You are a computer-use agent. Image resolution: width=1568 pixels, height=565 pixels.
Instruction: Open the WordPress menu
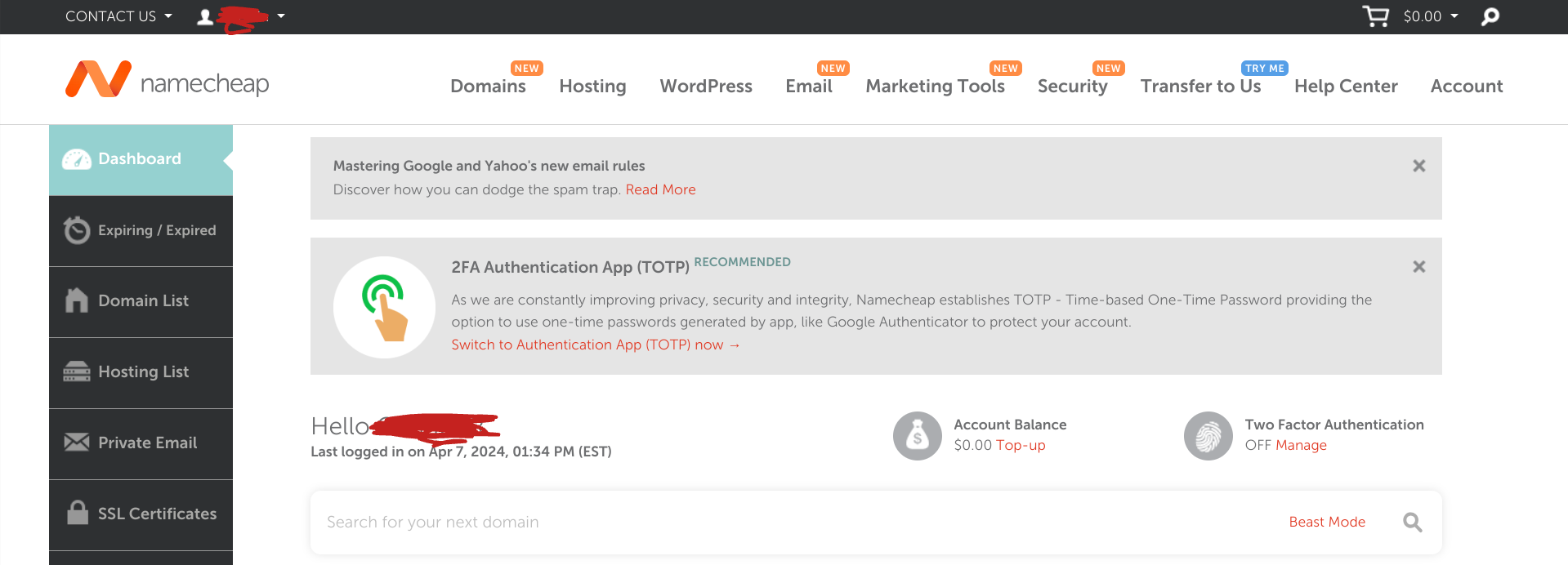click(706, 86)
